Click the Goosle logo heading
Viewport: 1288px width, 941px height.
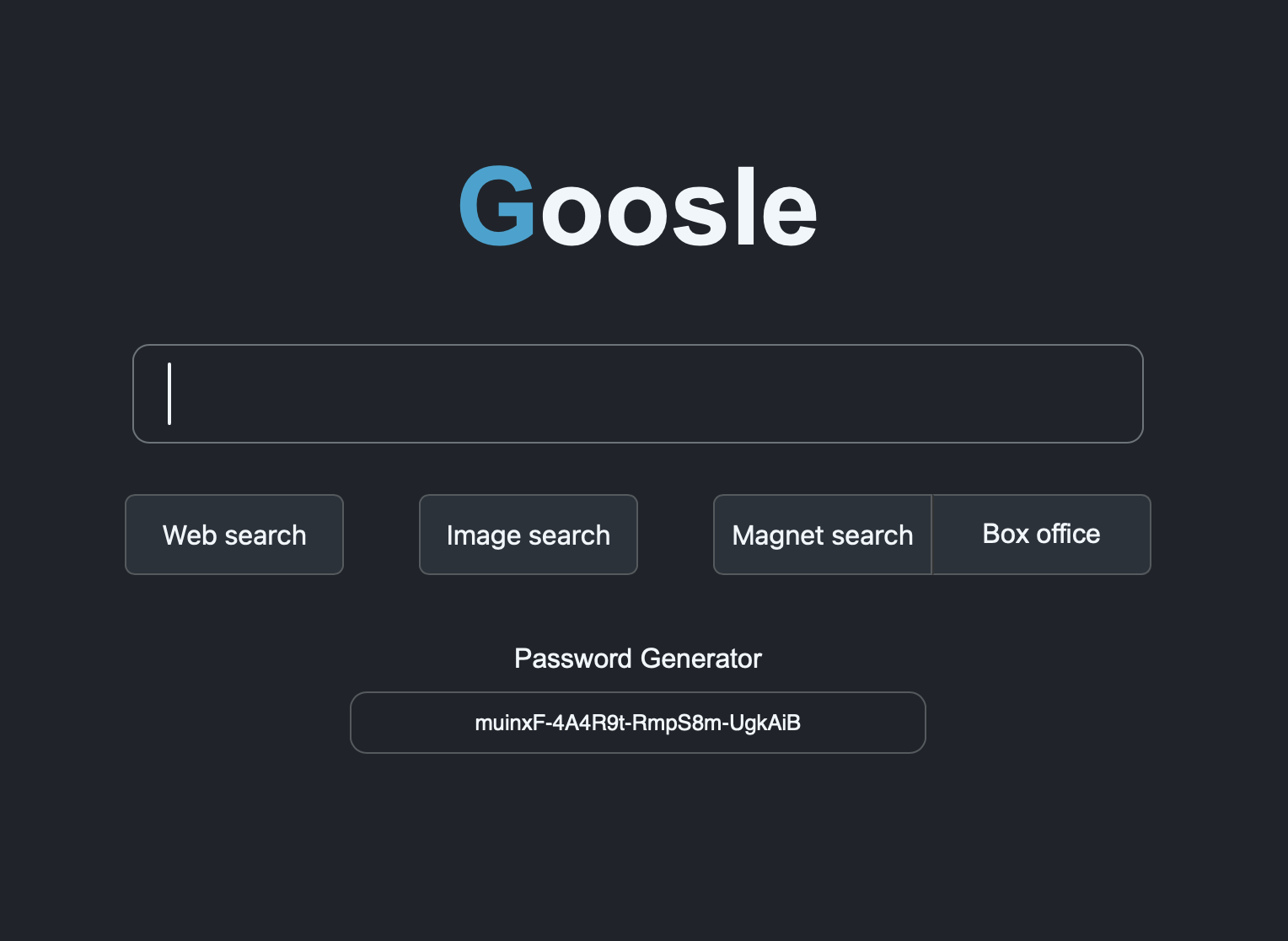[x=638, y=207]
